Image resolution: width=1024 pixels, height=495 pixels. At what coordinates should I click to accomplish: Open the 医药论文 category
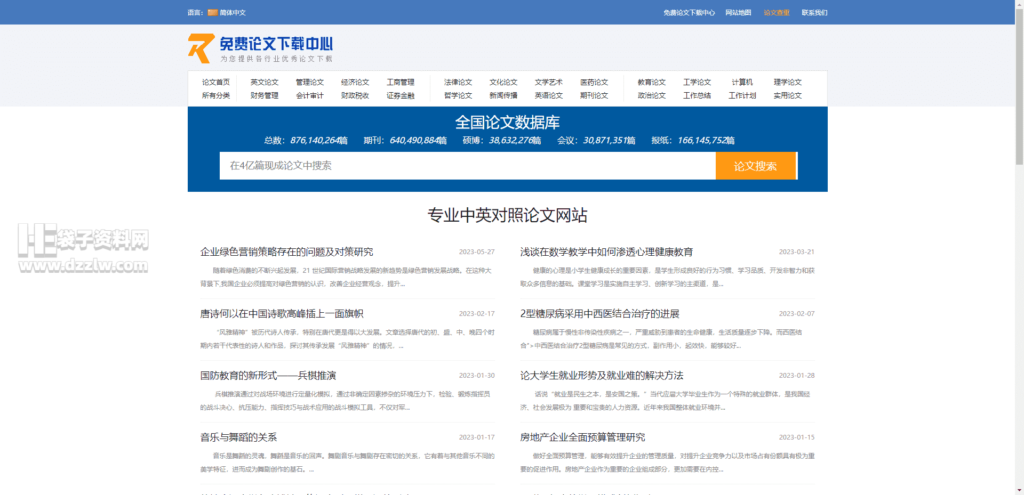594,82
